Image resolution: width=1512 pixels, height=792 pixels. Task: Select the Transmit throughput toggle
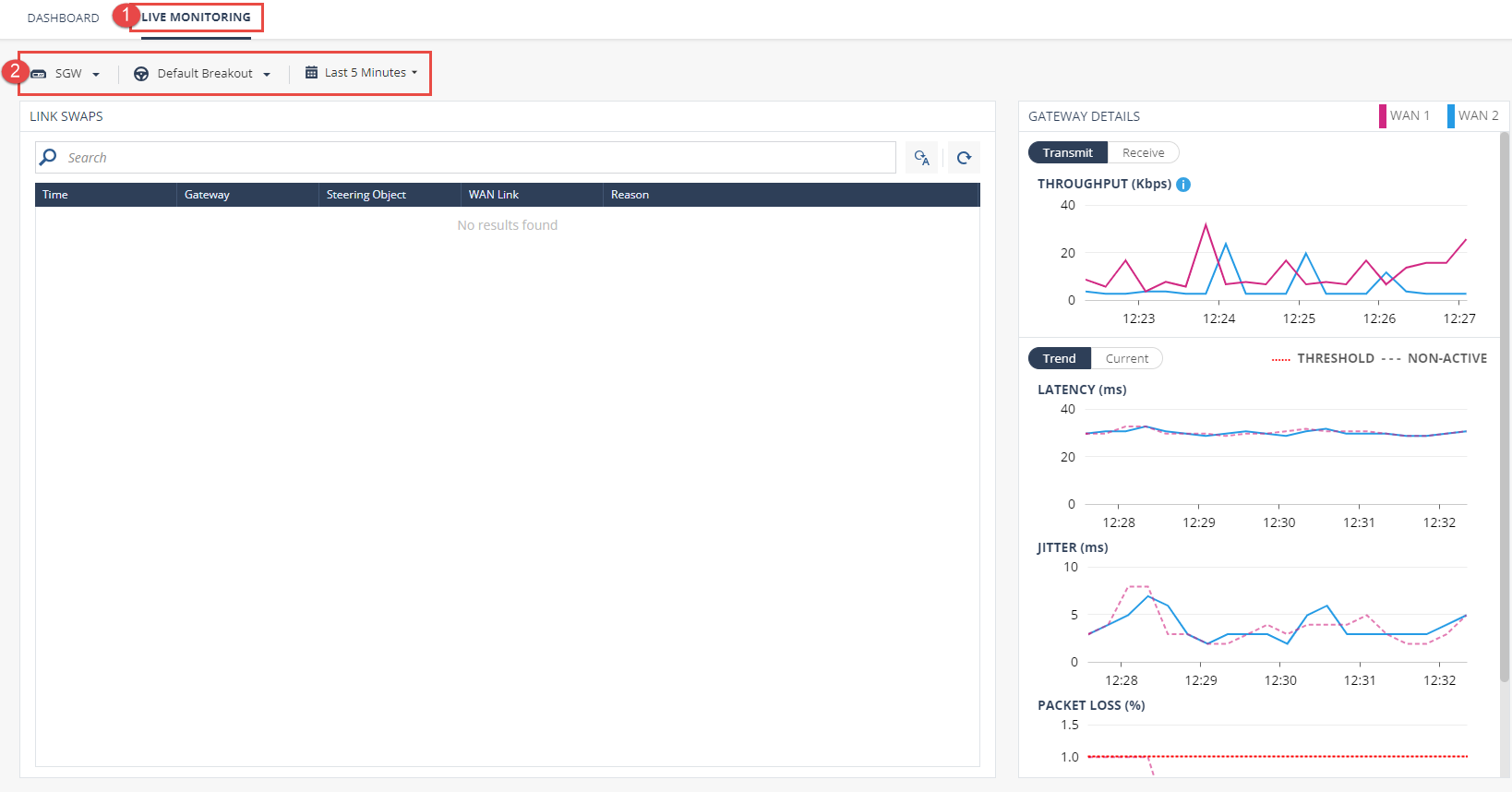tap(1068, 153)
